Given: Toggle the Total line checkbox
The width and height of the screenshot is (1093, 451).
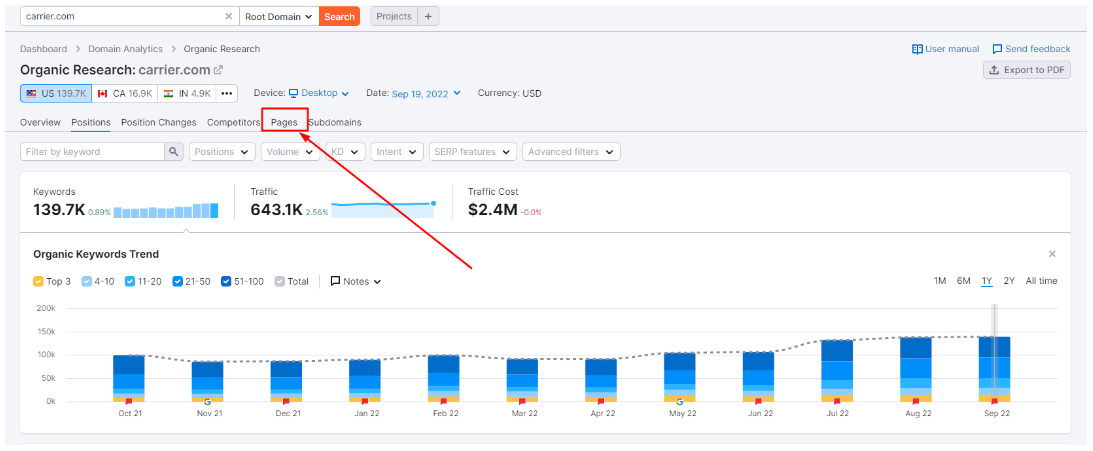Looking at the screenshot, I should [x=280, y=282].
